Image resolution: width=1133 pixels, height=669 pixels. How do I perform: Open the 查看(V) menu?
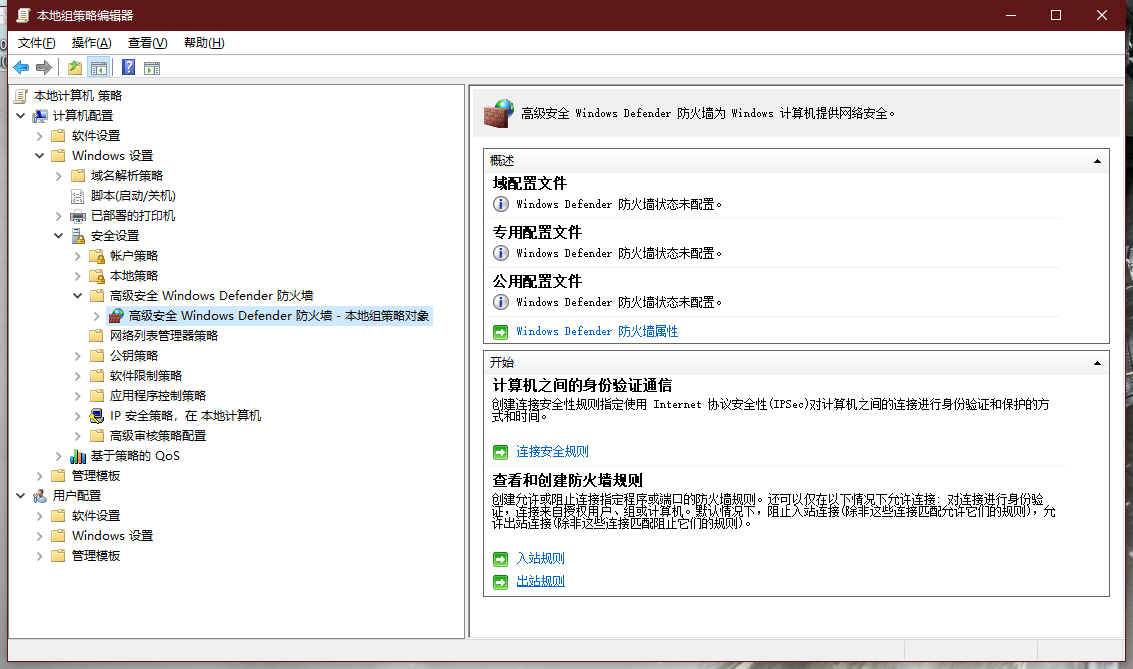point(147,43)
